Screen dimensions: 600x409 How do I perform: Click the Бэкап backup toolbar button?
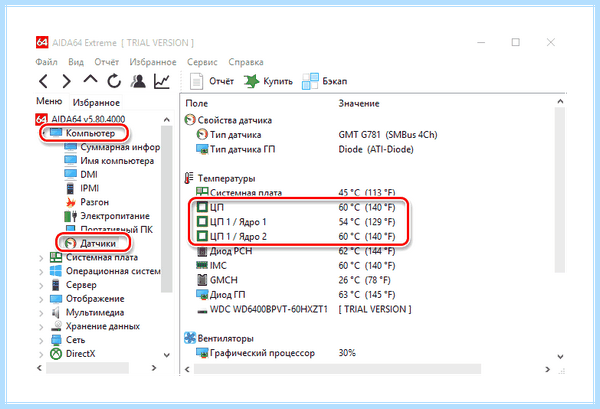(x=325, y=81)
